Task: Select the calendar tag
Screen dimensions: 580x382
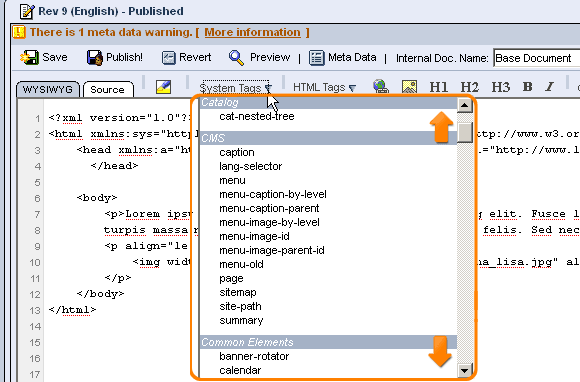Action: tap(240, 371)
